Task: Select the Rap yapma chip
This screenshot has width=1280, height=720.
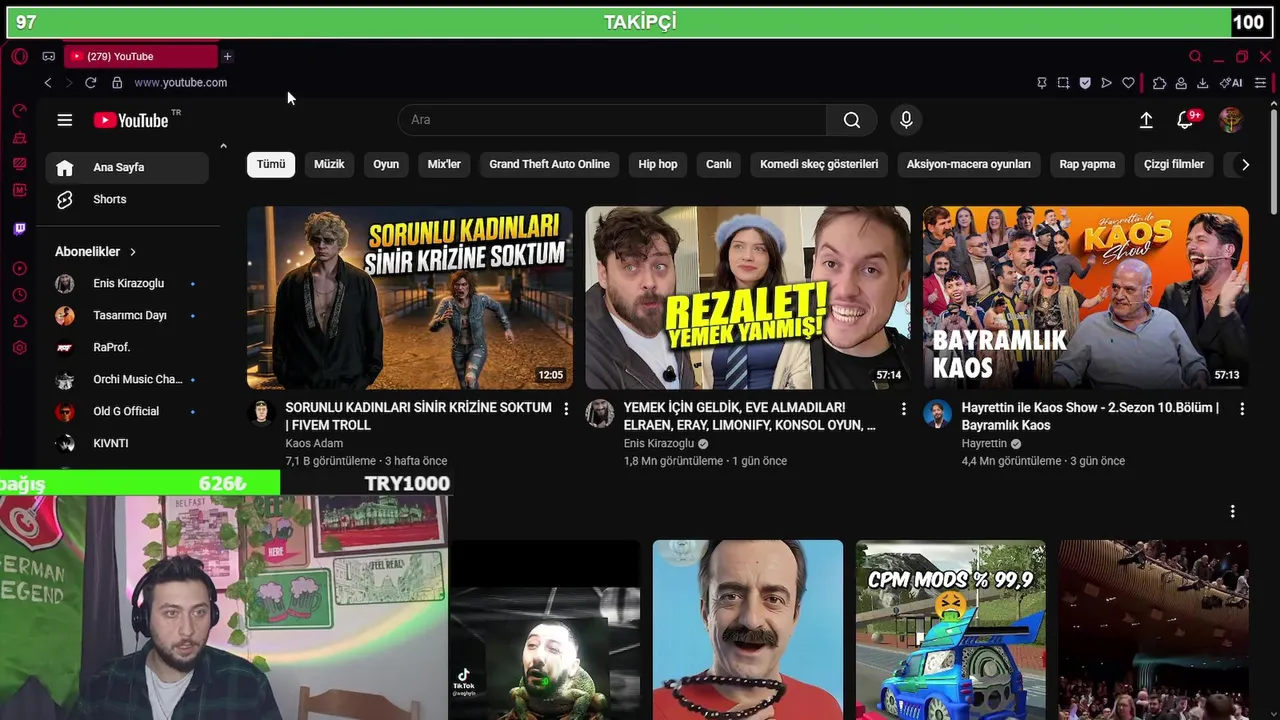Action: coord(1087,164)
